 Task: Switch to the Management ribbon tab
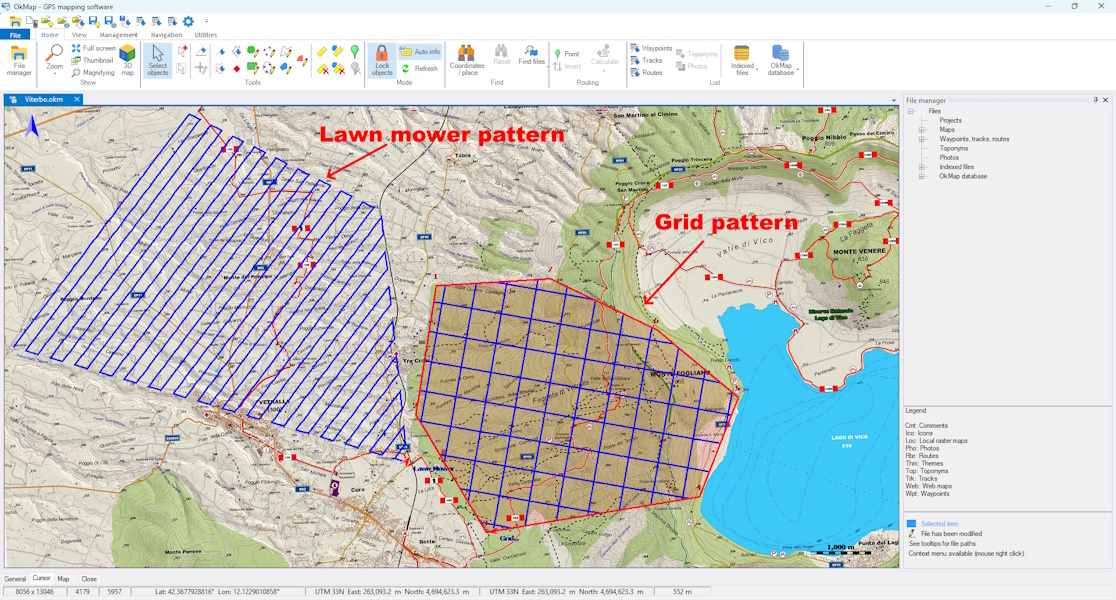pos(118,35)
